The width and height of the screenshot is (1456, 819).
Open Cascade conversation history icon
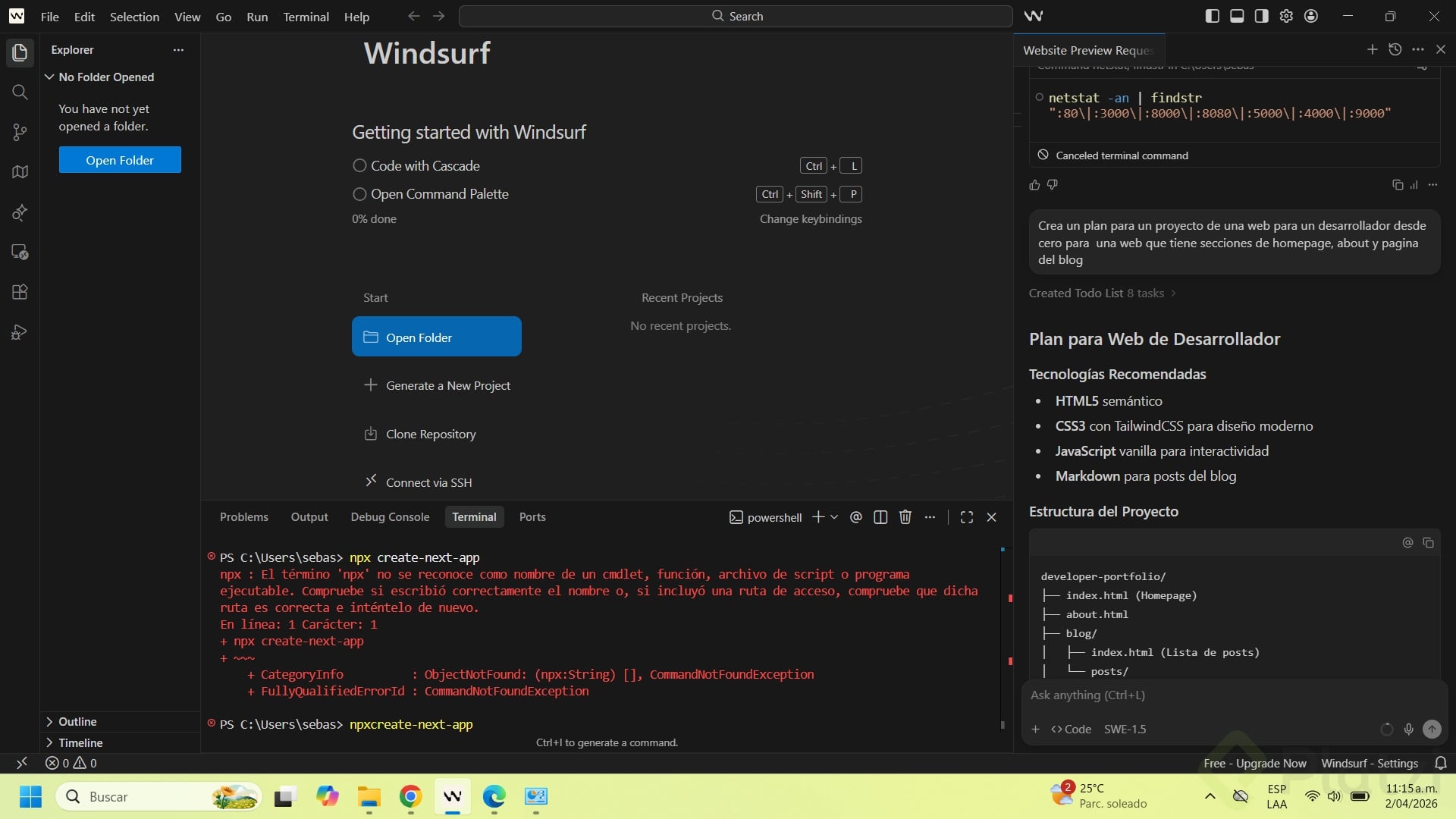1395,49
